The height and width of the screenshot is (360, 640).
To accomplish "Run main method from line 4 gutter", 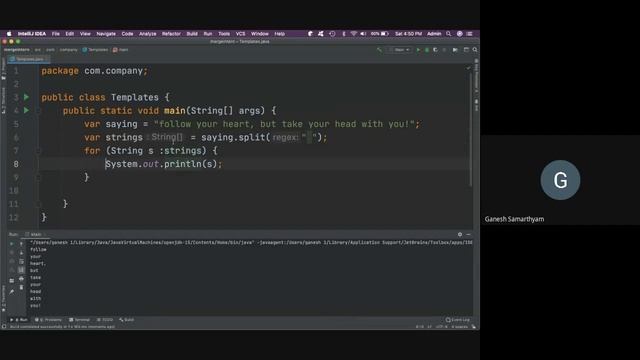I will click(27, 111).
